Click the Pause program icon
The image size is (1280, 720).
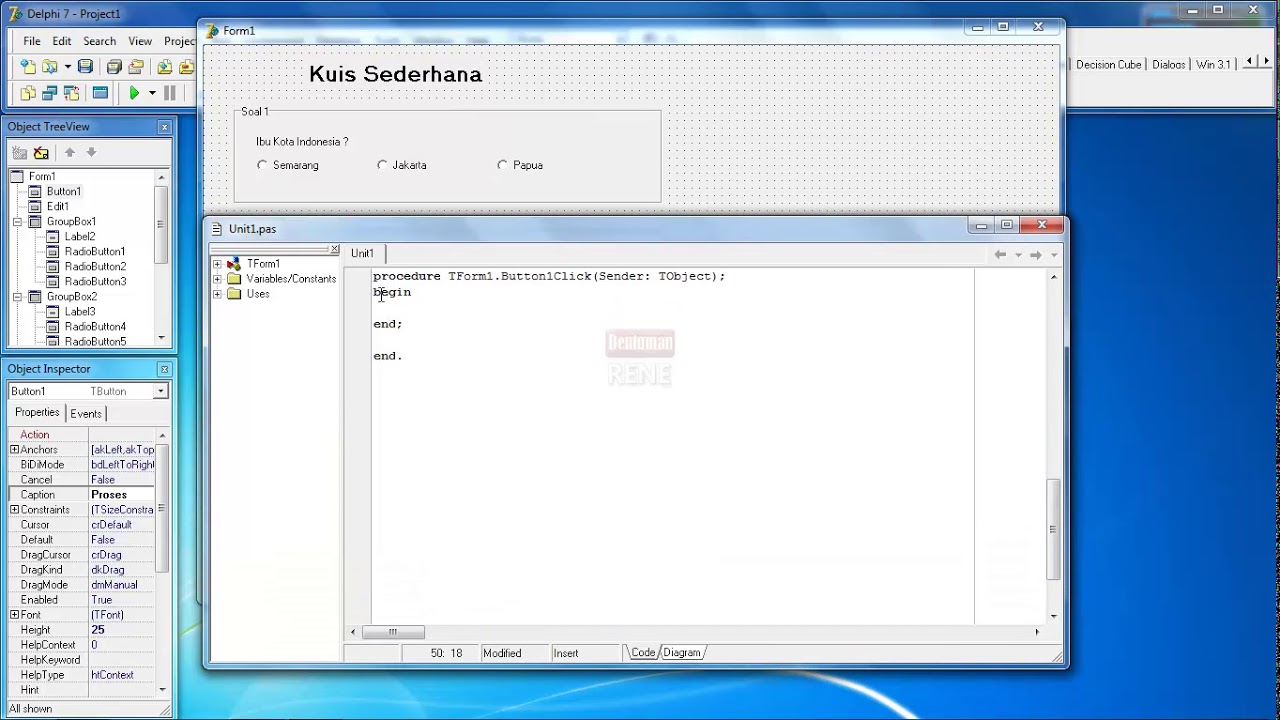coord(170,93)
